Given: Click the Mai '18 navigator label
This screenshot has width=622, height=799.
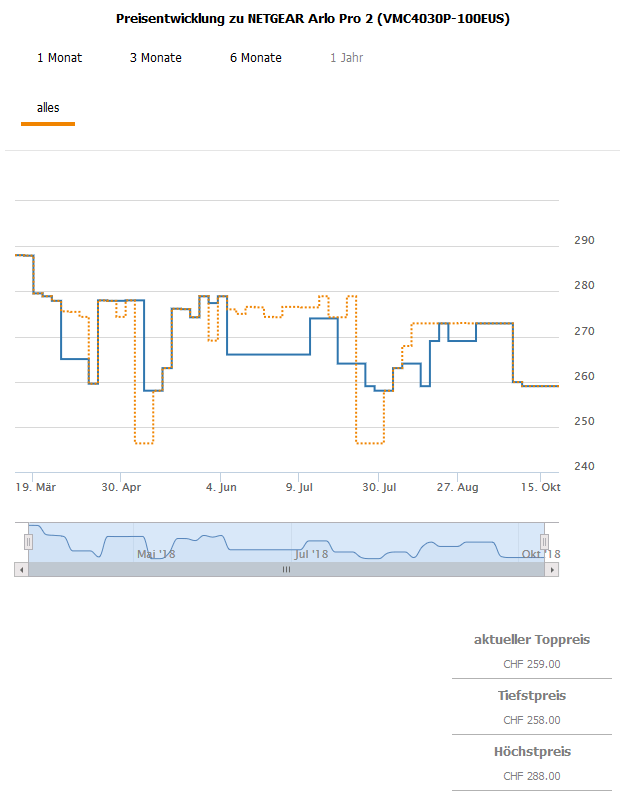Looking at the screenshot, I should click(156, 554).
